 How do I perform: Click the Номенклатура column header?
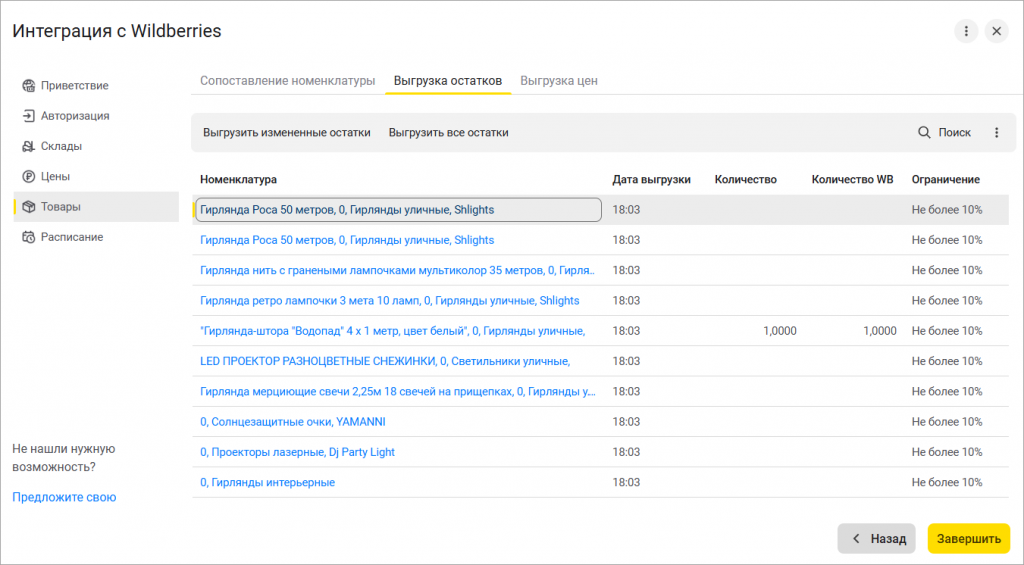click(x=238, y=180)
